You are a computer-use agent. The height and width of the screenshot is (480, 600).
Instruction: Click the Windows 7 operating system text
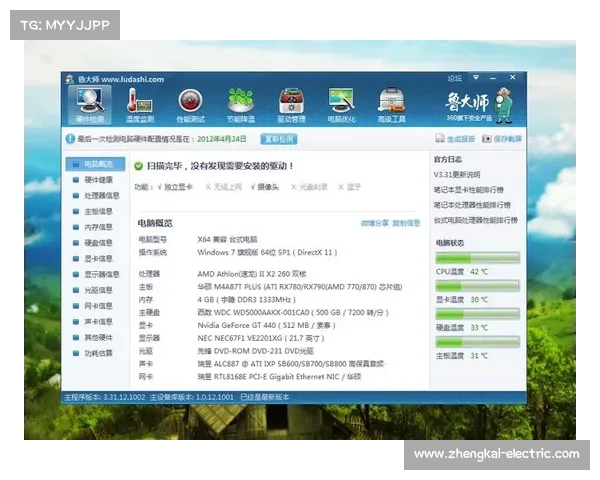pyautogui.click(x=267, y=253)
